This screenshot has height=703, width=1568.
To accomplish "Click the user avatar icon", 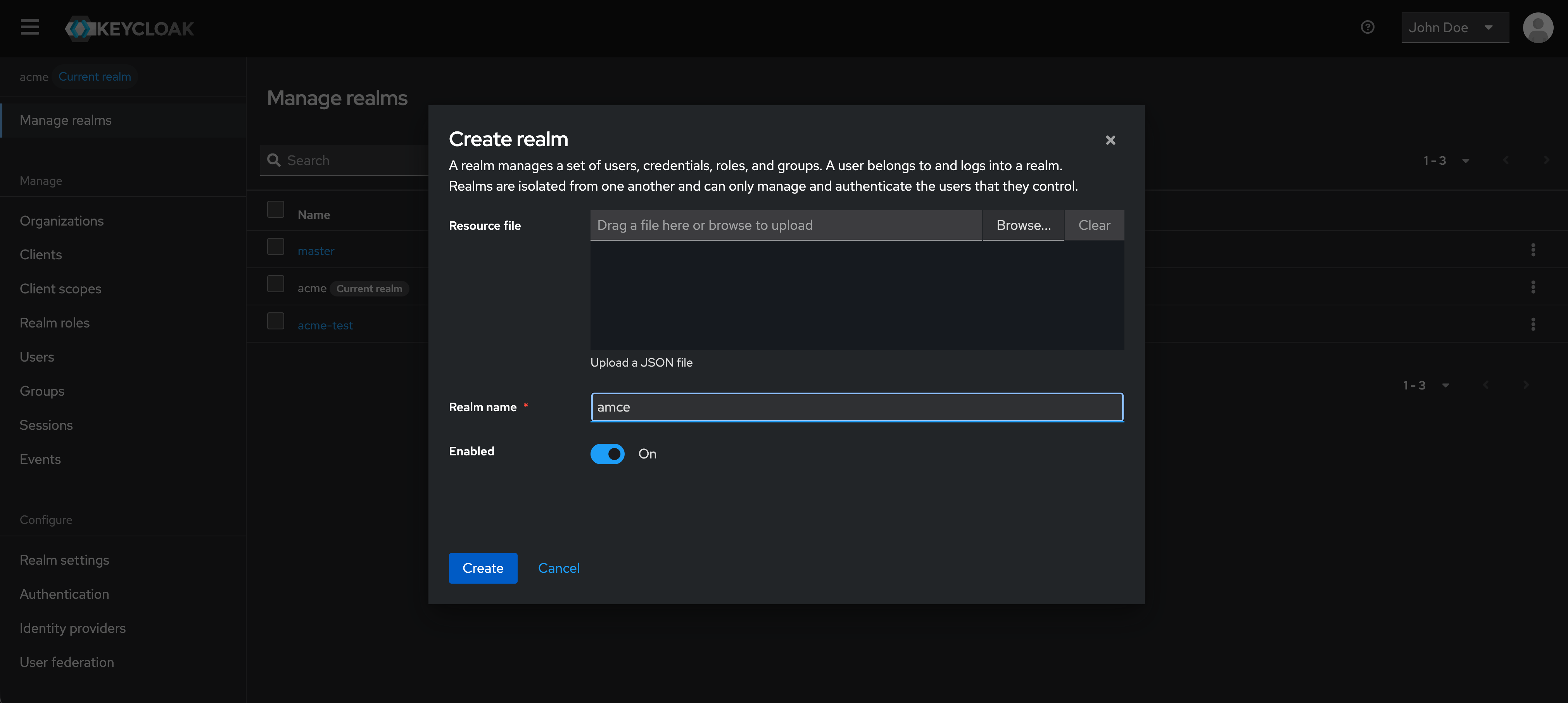I will tap(1538, 28).
